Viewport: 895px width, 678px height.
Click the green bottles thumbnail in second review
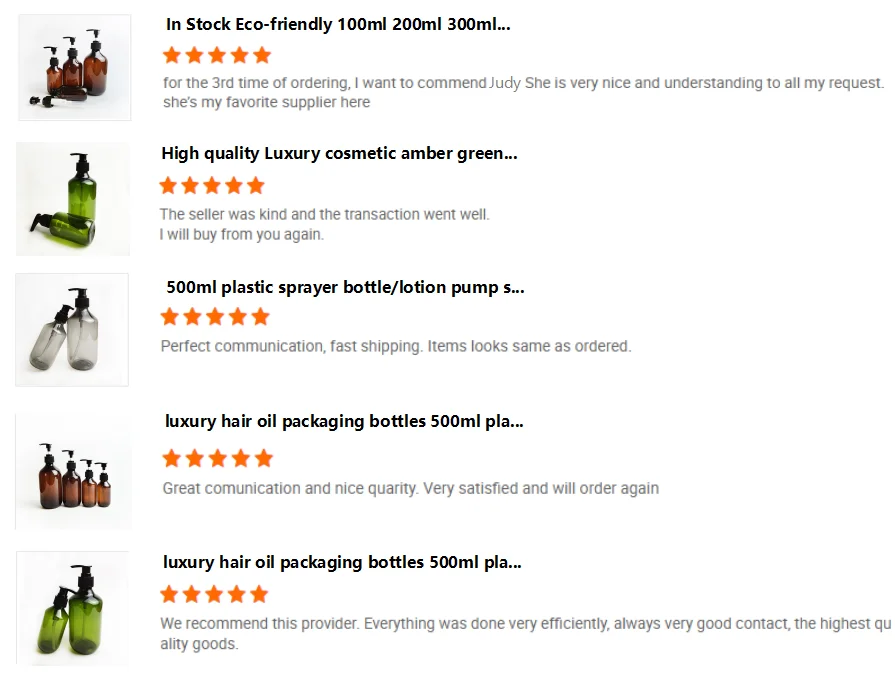pyautogui.click(x=72, y=198)
